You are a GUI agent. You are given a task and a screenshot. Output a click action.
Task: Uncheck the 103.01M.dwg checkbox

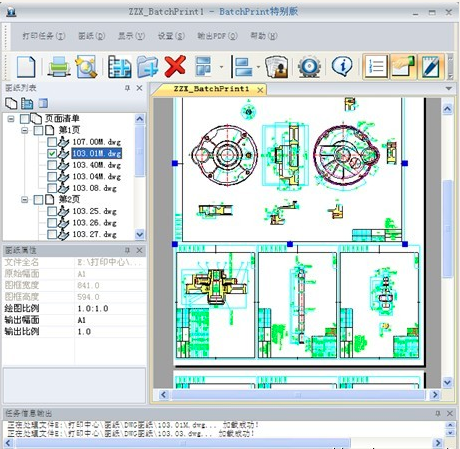pos(52,153)
